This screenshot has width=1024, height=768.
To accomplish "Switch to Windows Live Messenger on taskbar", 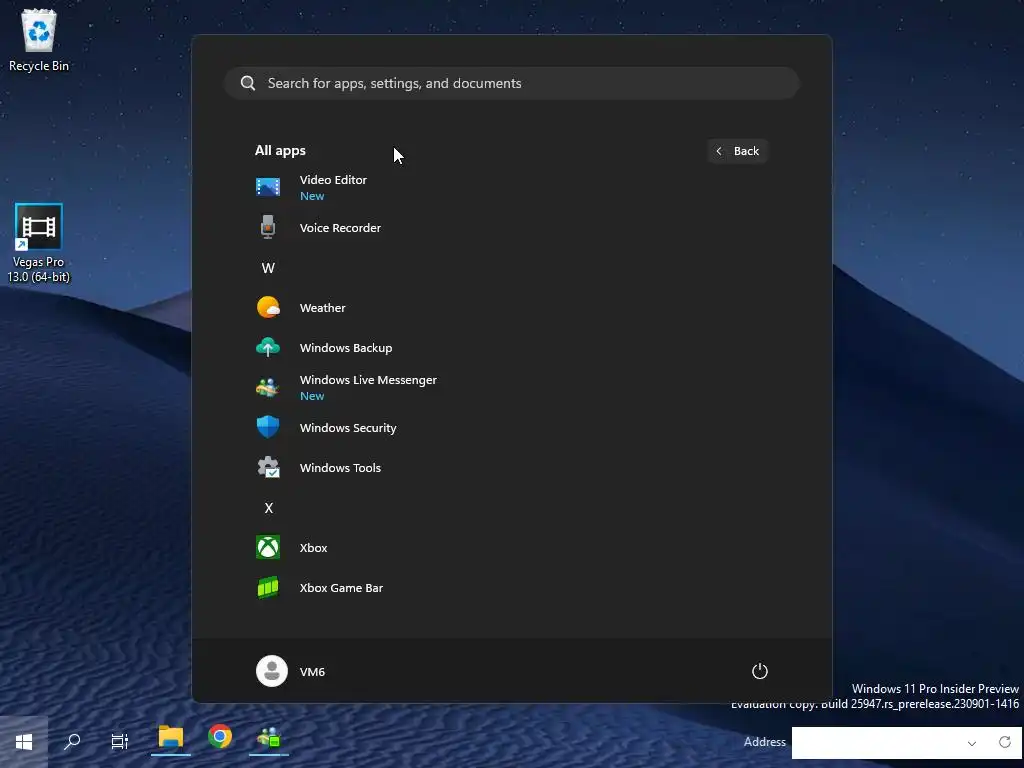I will (268, 738).
